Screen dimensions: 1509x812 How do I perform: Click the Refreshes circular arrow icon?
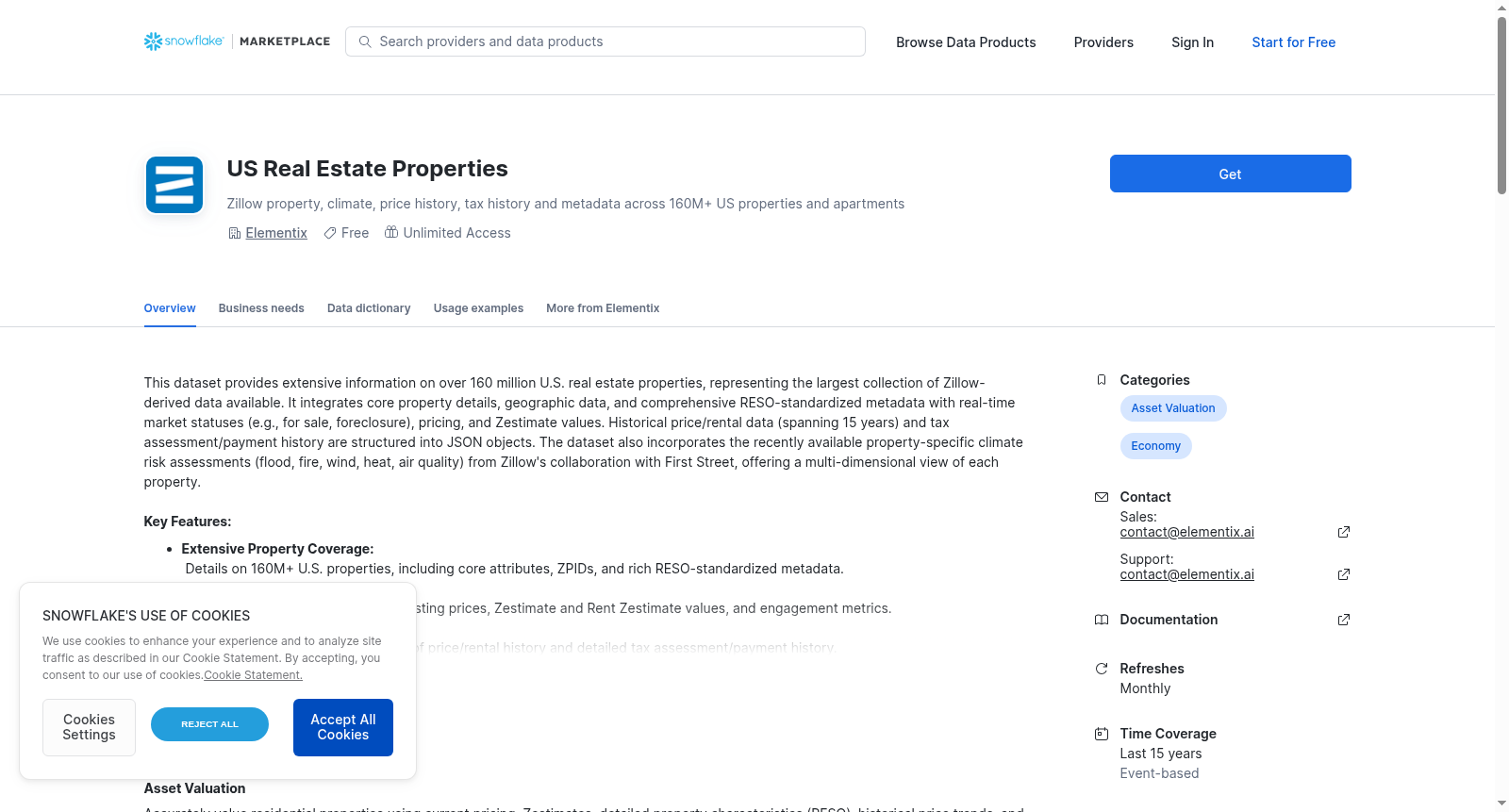pos(1101,669)
